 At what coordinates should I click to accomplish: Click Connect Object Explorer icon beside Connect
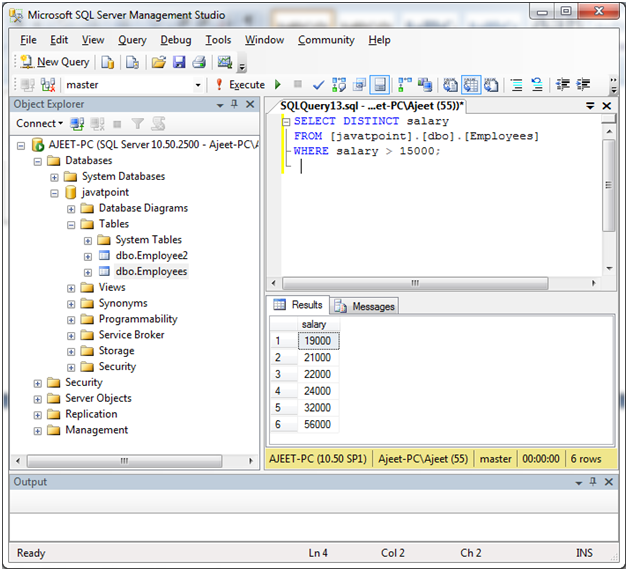coord(77,124)
